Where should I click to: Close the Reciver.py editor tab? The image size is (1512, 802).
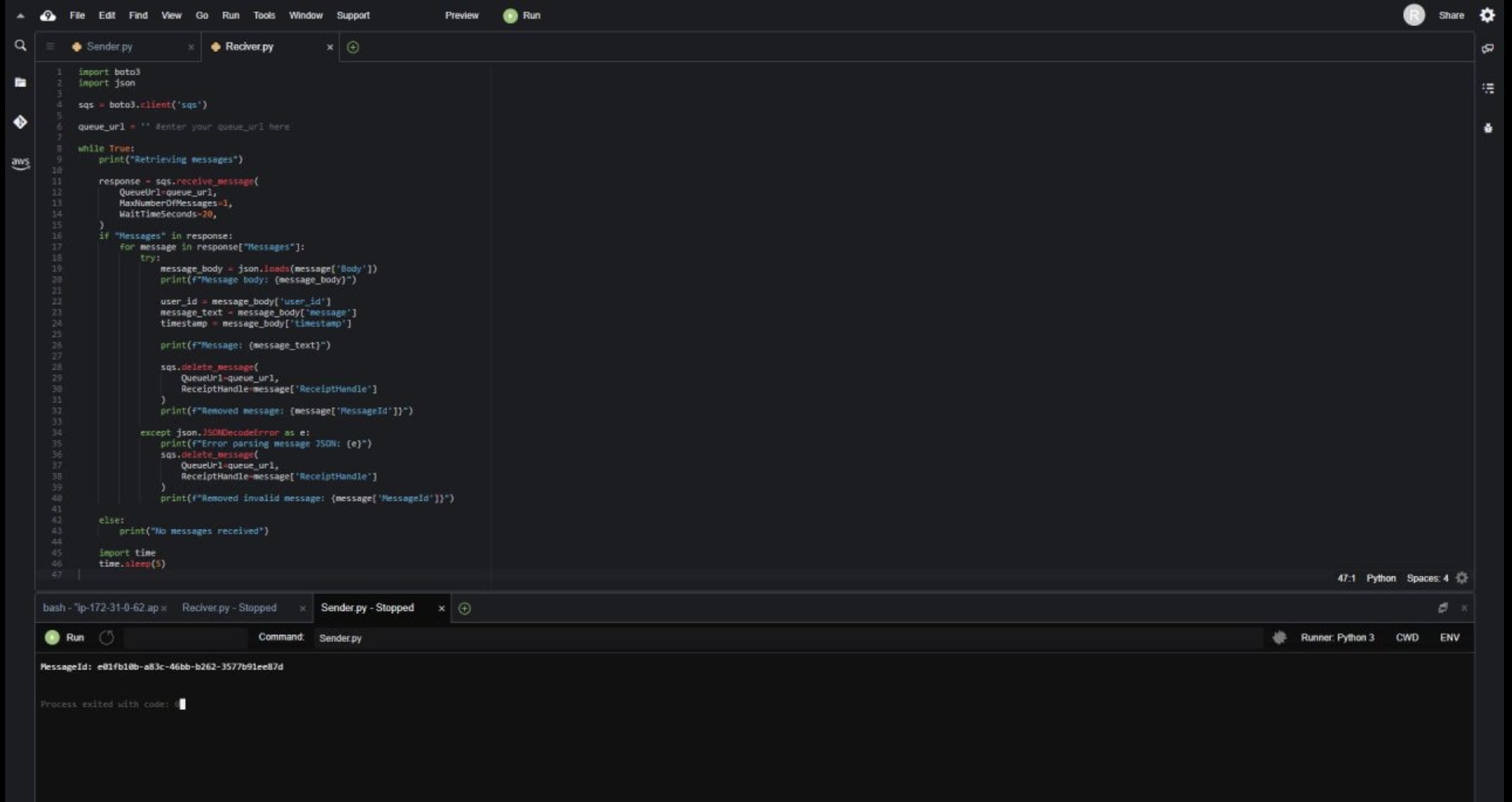coord(330,47)
